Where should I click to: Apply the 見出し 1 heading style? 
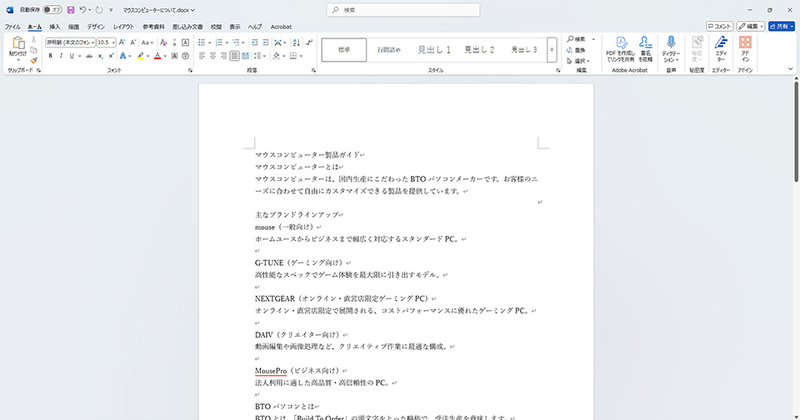pyautogui.click(x=434, y=50)
